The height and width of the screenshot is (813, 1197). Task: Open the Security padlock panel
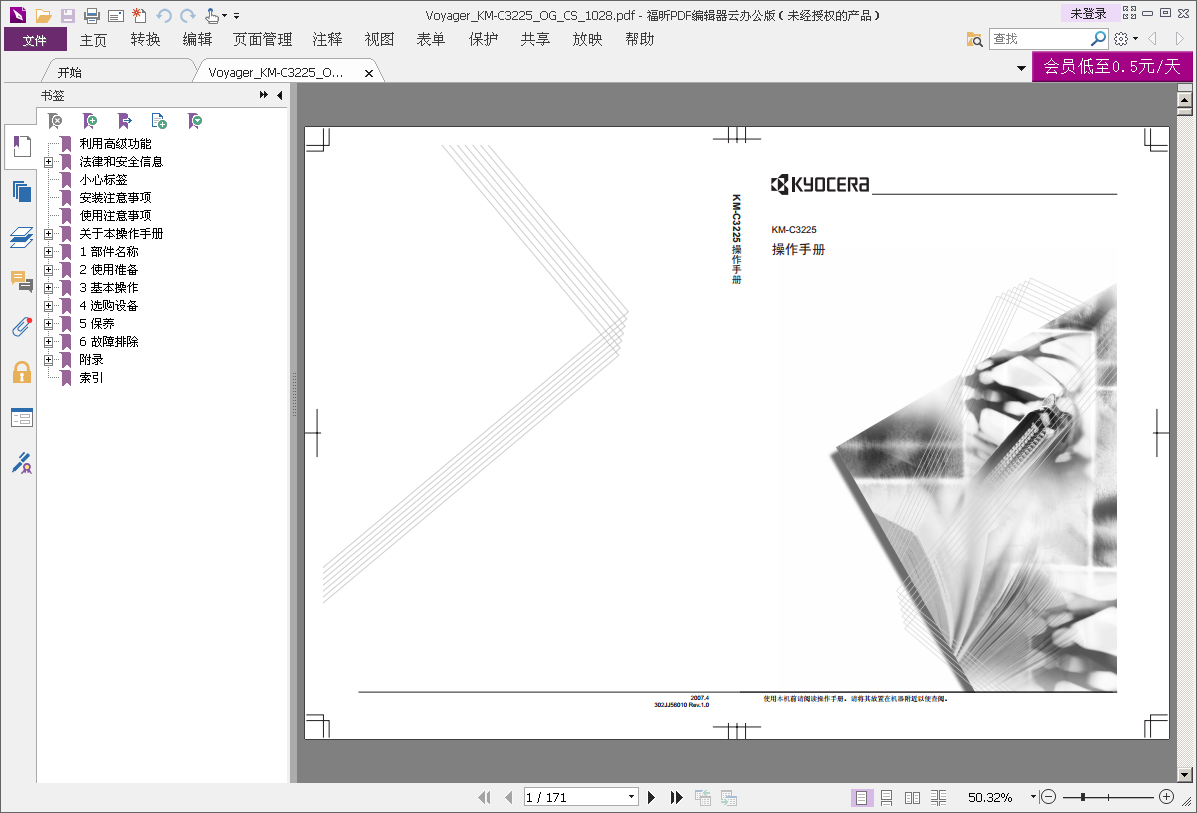(21, 373)
